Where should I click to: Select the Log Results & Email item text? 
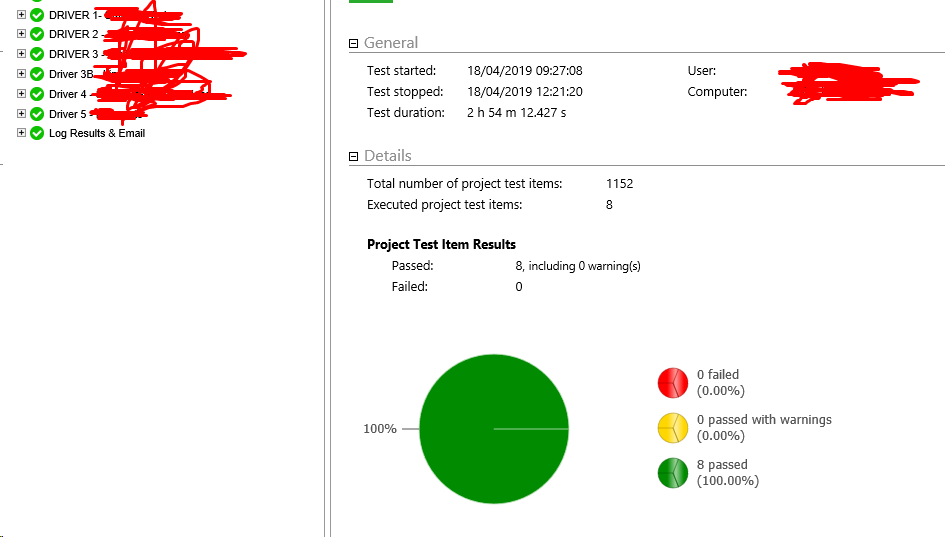click(x=97, y=133)
